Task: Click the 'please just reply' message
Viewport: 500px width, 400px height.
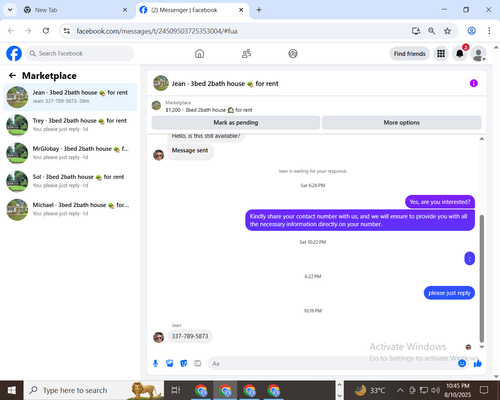Action: [449, 293]
